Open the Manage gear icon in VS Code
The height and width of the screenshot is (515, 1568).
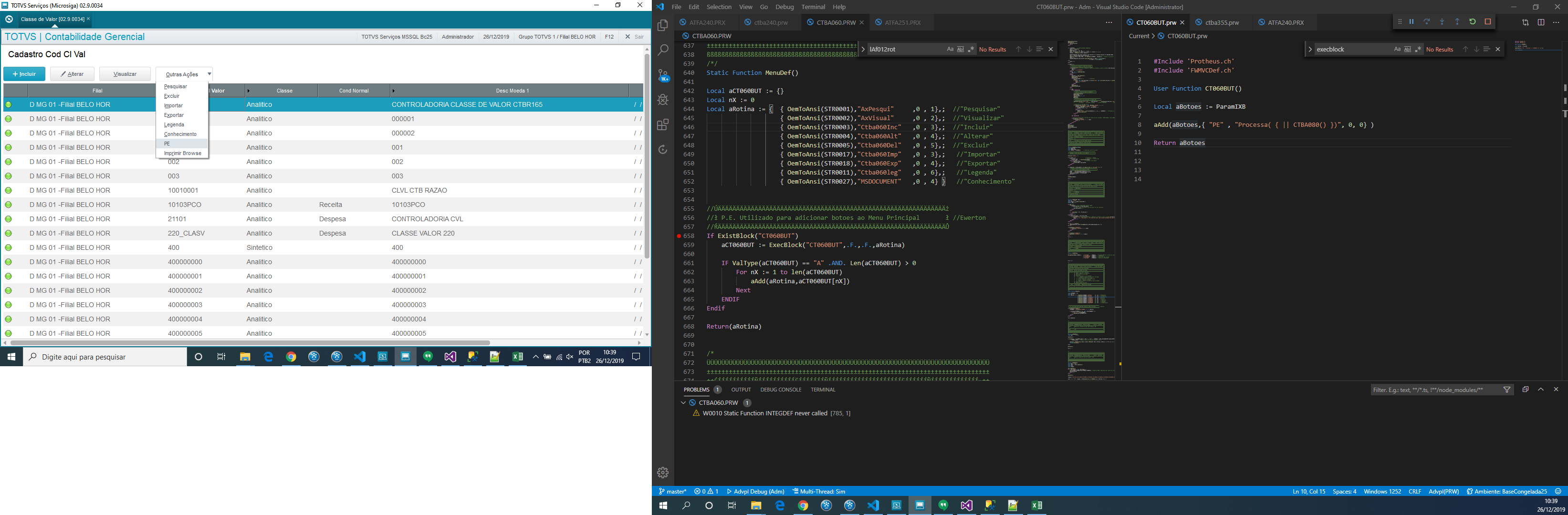[663, 473]
